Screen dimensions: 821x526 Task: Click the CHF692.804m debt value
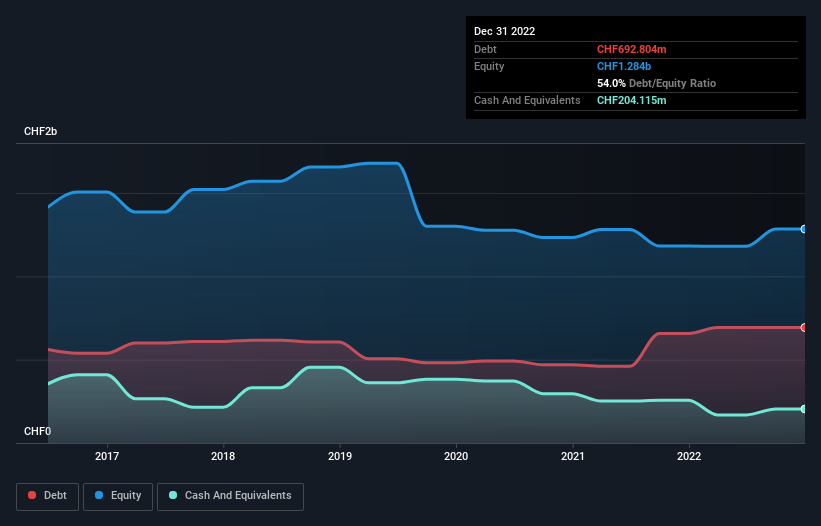point(631,49)
